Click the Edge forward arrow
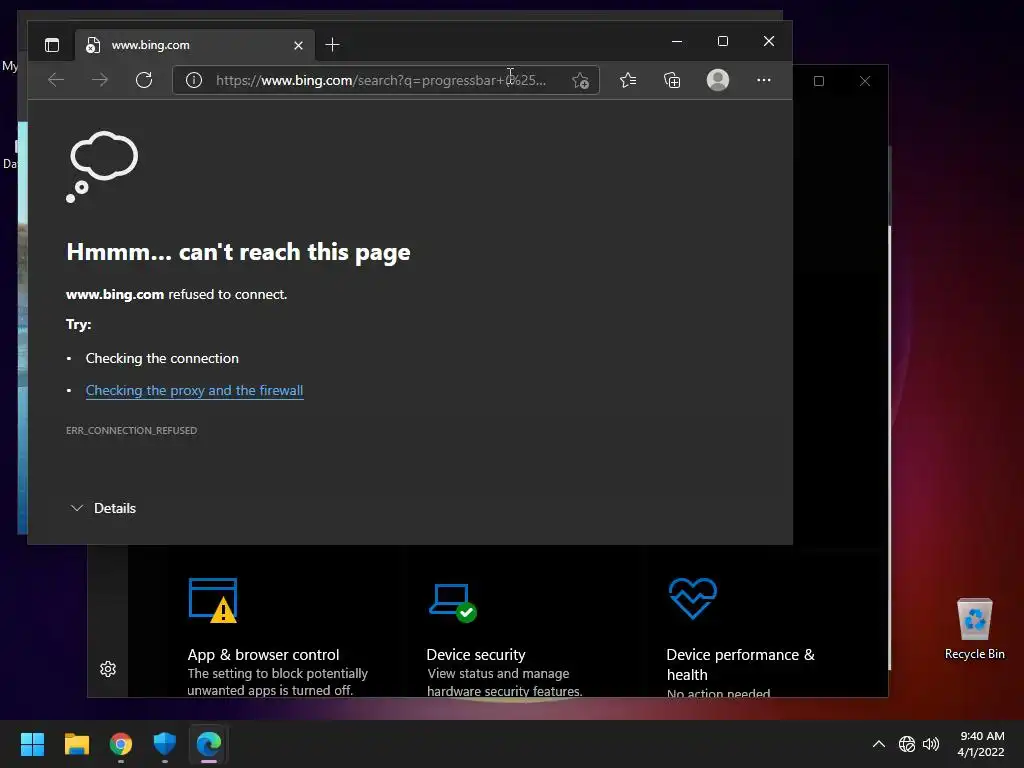 pos(100,80)
